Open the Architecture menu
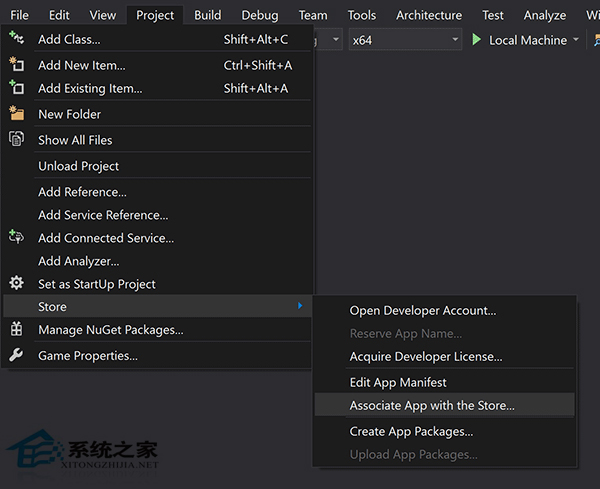Image resolution: width=600 pixels, height=489 pixels. 429,15
